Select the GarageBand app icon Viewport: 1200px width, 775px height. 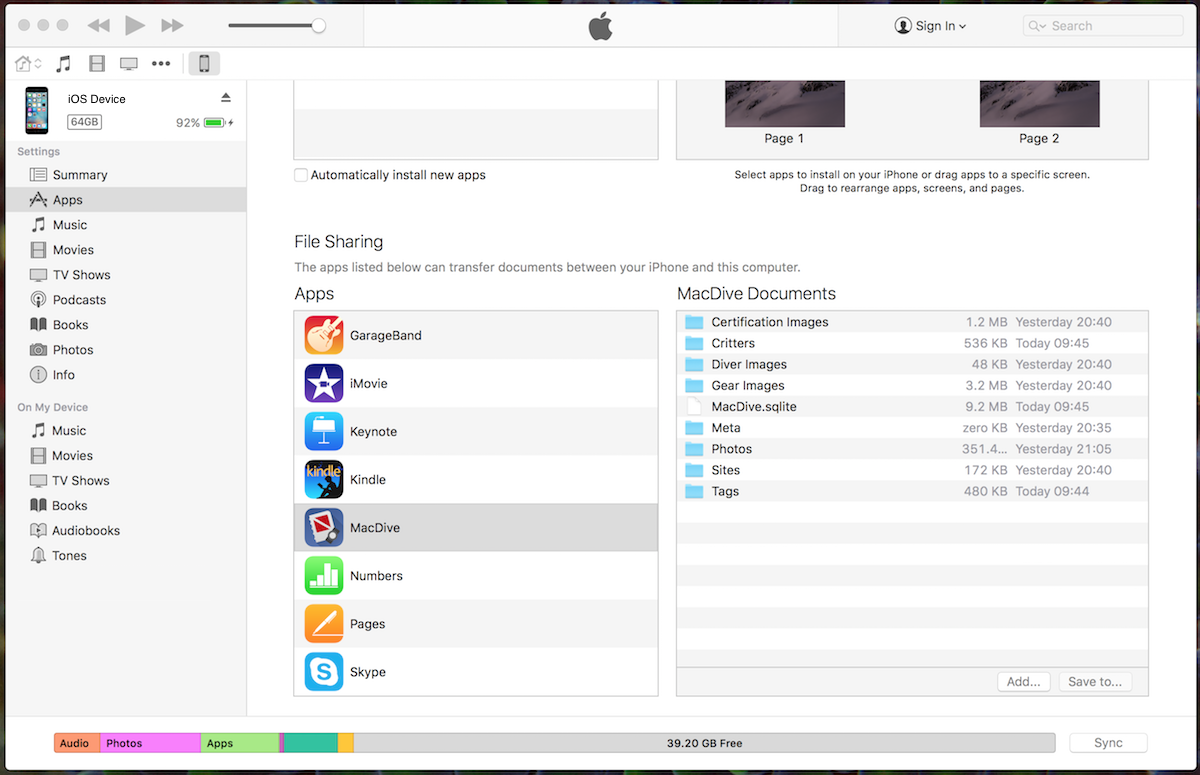324,335
